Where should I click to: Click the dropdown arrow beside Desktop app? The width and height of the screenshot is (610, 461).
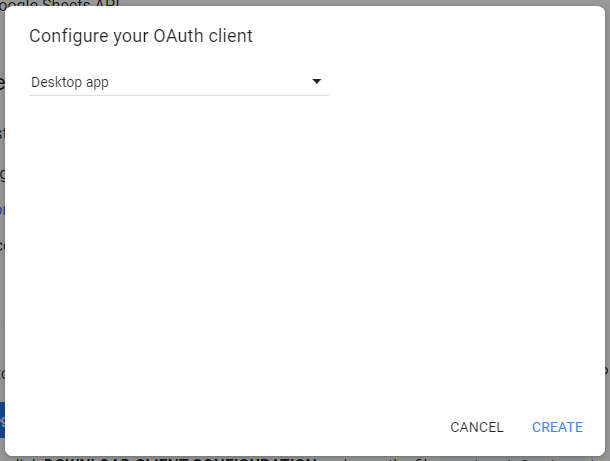tap(317, 82)
